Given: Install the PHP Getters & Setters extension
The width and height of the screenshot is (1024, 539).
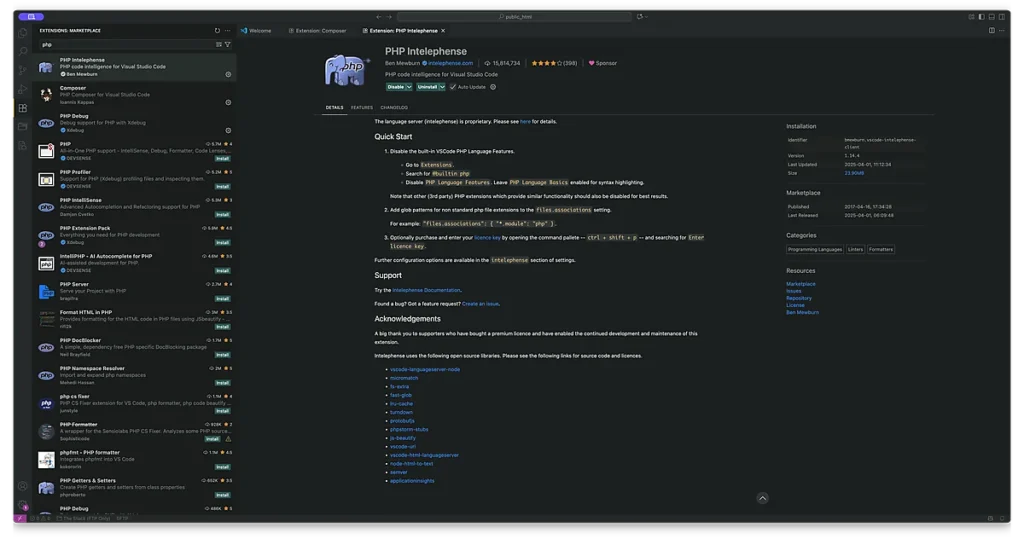Looking at the screenshot, I should 223,495.
